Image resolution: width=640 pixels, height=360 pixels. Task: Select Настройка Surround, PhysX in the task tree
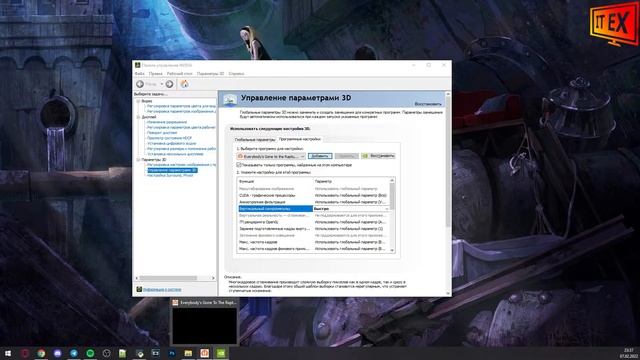170,175
